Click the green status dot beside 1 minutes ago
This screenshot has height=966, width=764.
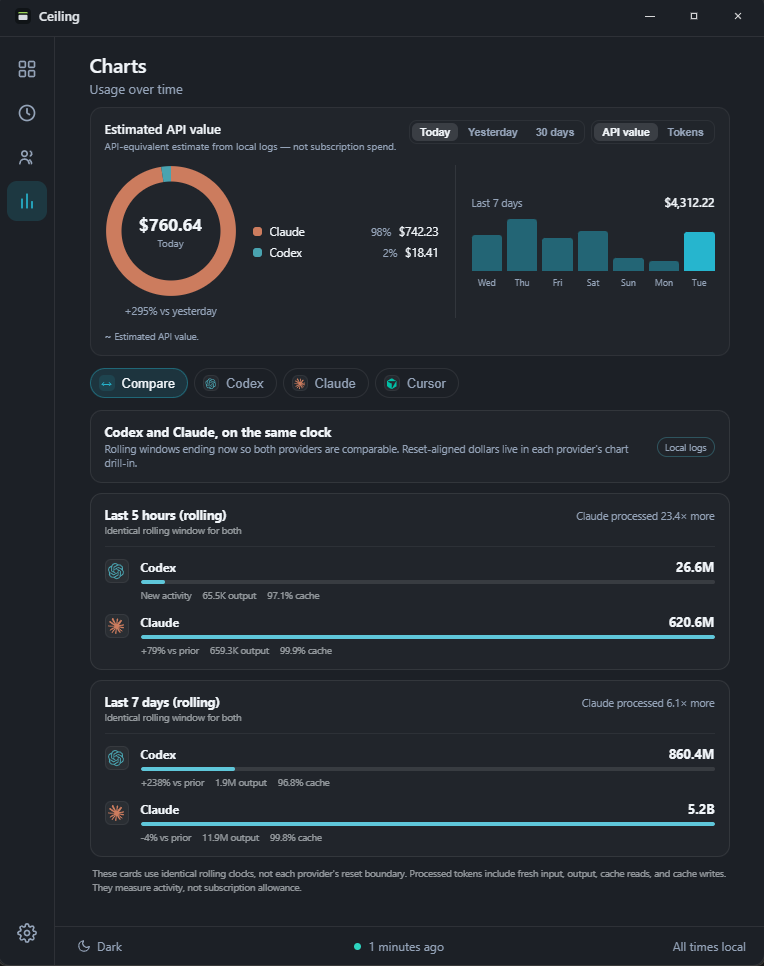pos(357,946)
